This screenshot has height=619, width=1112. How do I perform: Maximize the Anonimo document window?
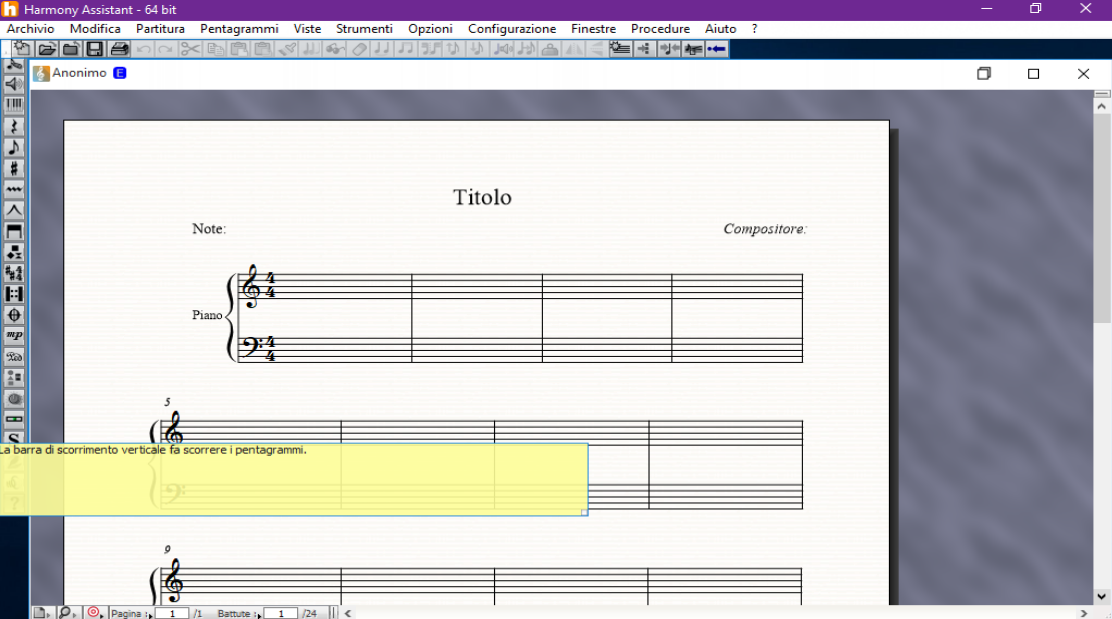[x=1033, y=74]
